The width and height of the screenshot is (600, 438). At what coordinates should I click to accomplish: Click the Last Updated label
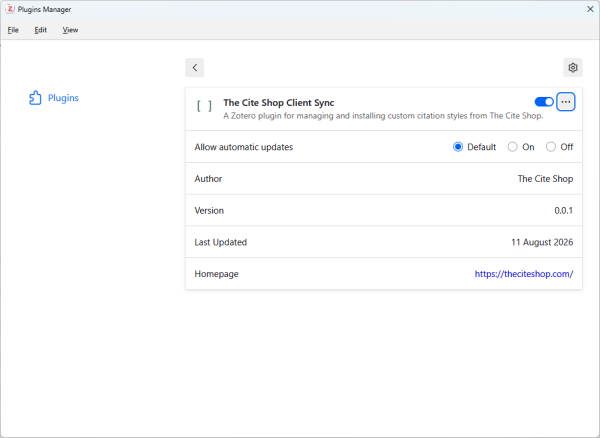tap(220, 242)
